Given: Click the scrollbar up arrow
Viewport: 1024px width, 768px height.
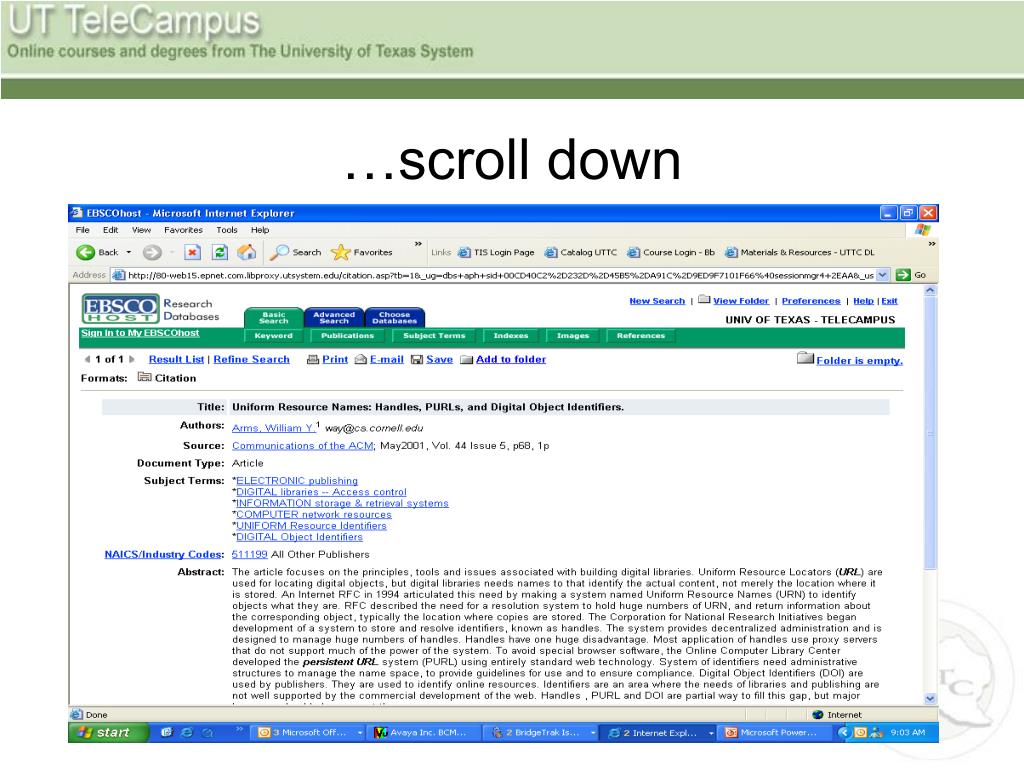Looking at the screenshot, I should click(x=930, y=290).
